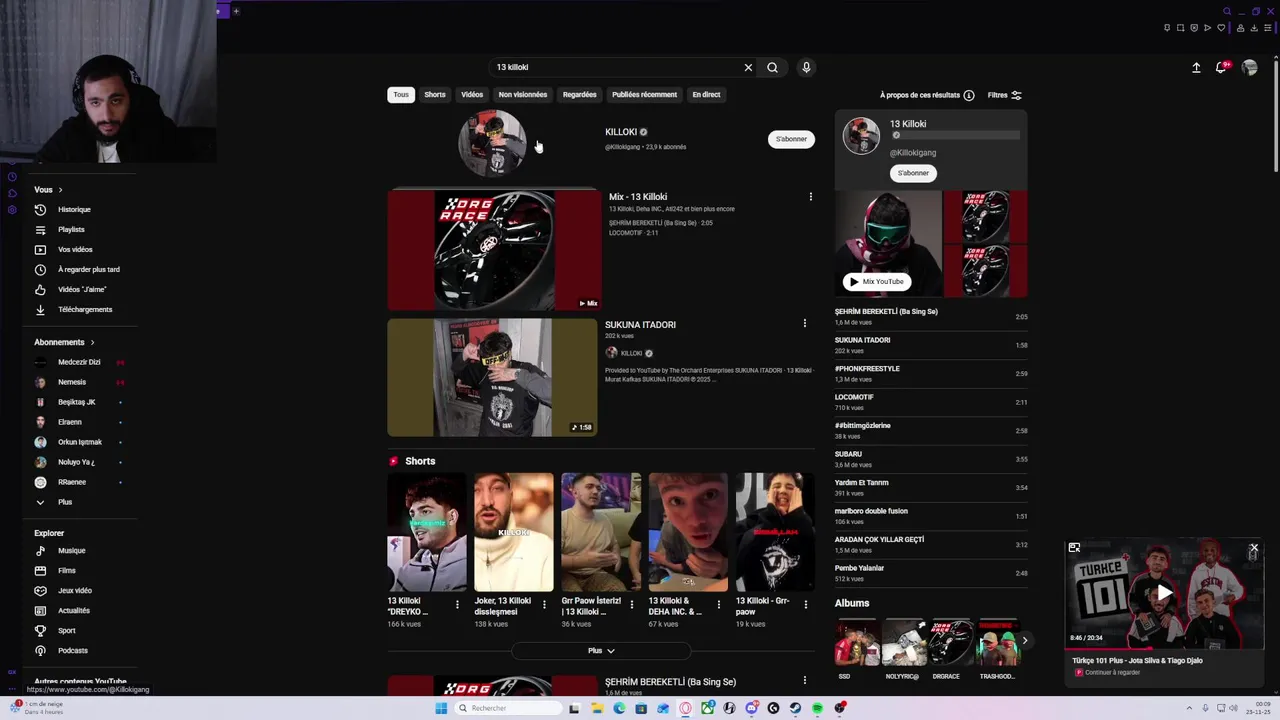Select Publiées récemment filter chip

pyautogui.click(x=645, y=95)
